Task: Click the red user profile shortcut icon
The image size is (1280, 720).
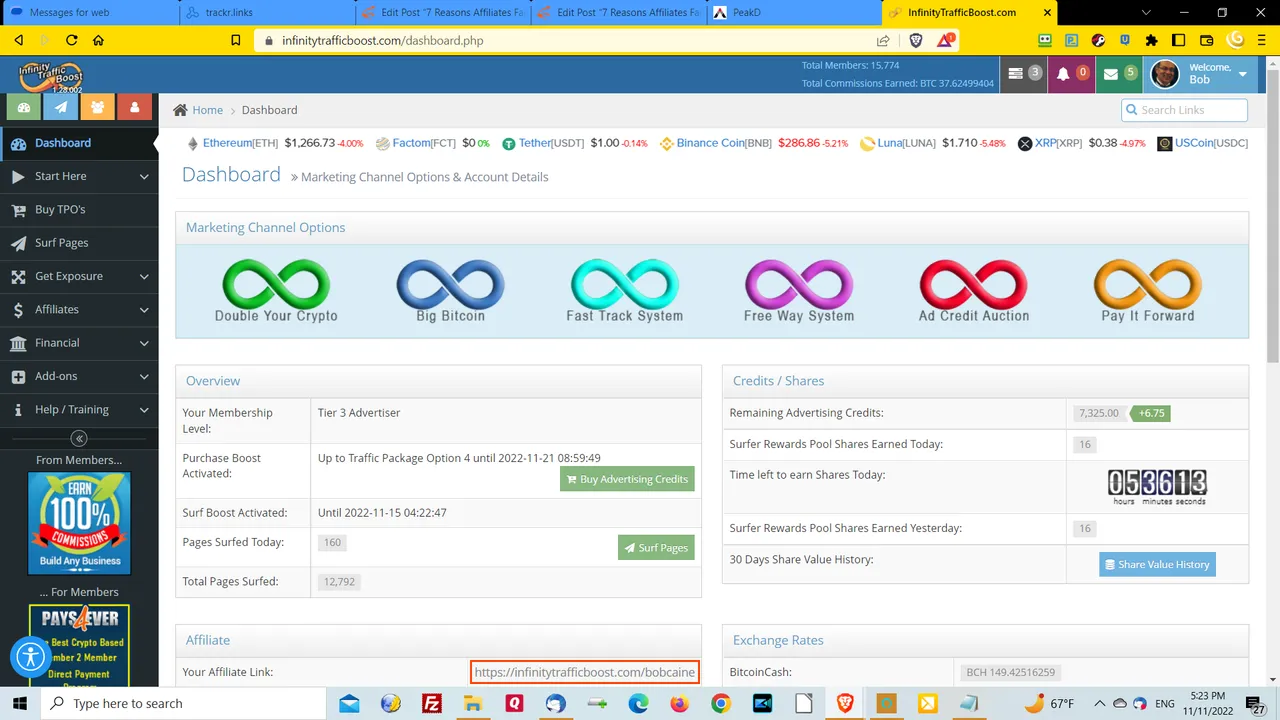Action: coord(135,107)
